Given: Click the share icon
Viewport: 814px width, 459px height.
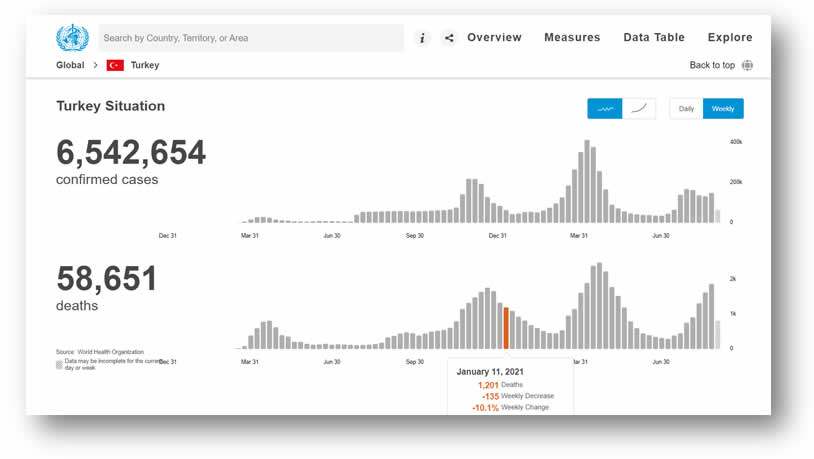Looking at the screenshot, I should (x=449, y=38).
